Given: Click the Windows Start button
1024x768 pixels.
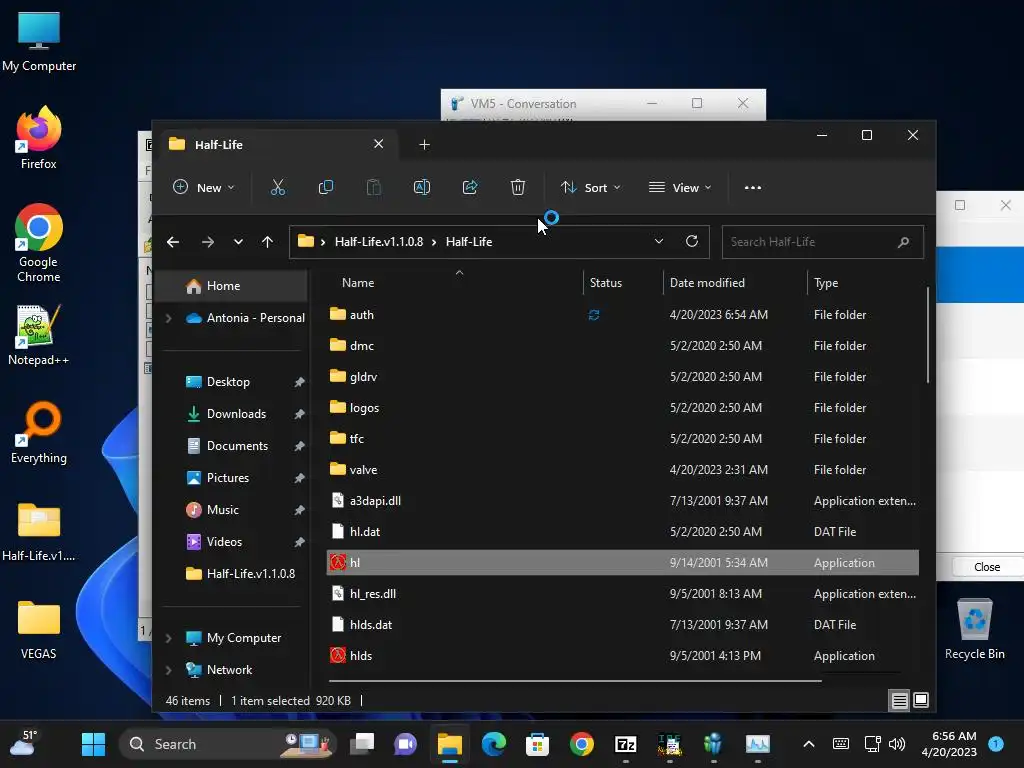Looking at the screenshot, I should 93,744.
